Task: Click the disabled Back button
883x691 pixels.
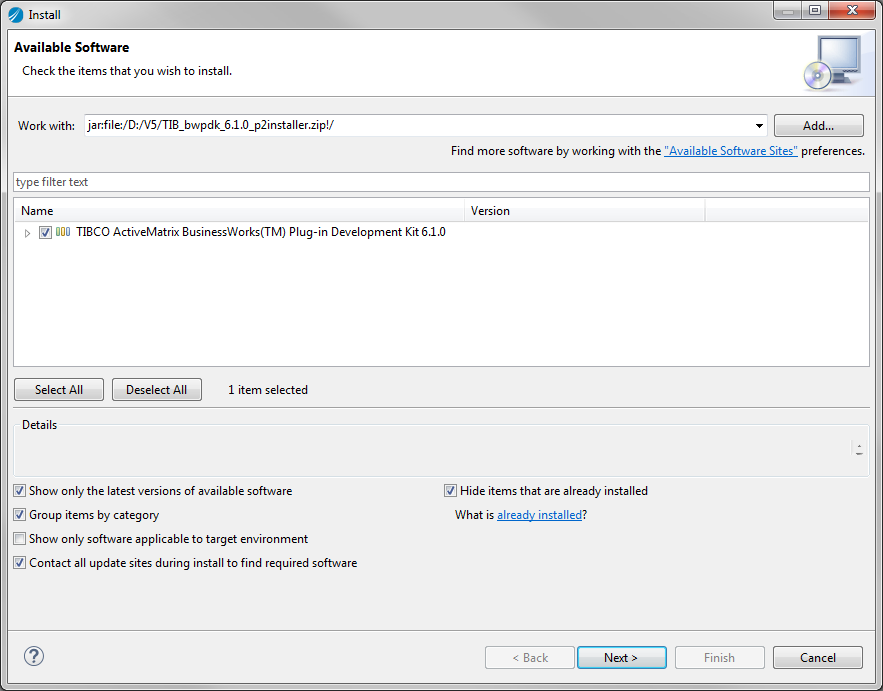Action: point(529,658)
